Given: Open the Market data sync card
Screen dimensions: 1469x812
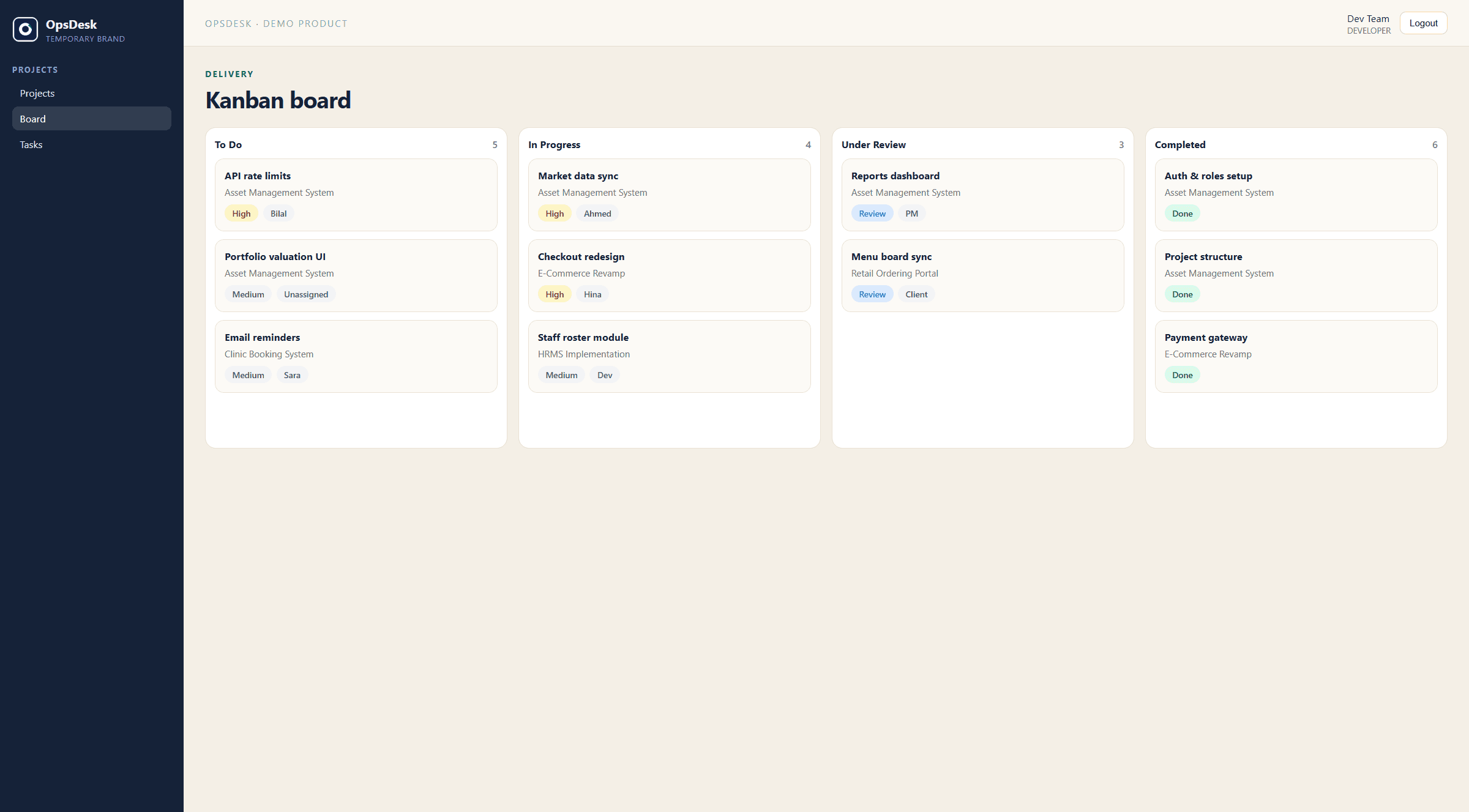Looking at the screenshot, I should [x=670, y=195].
